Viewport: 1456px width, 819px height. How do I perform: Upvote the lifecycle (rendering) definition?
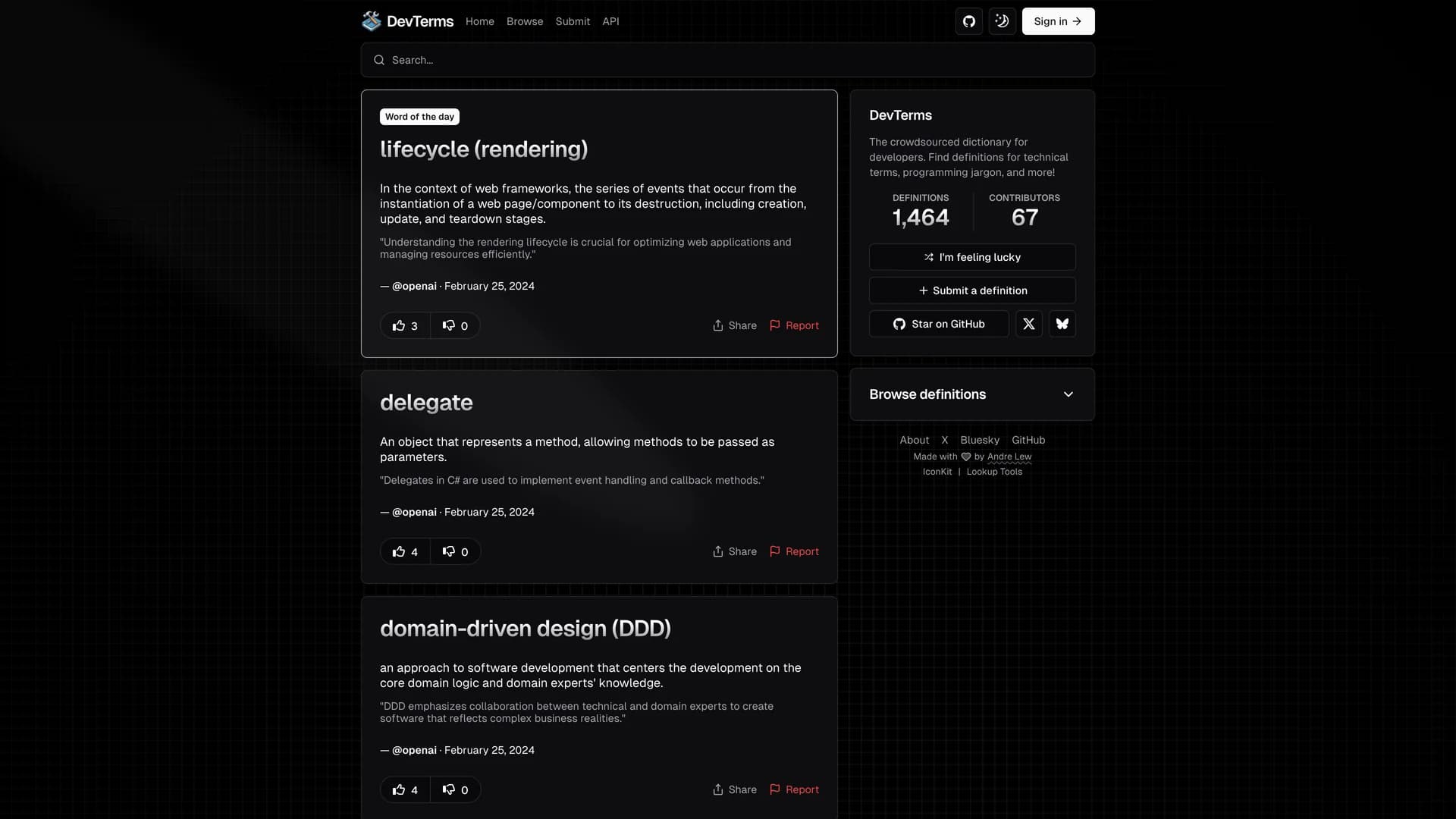(405, 325)
